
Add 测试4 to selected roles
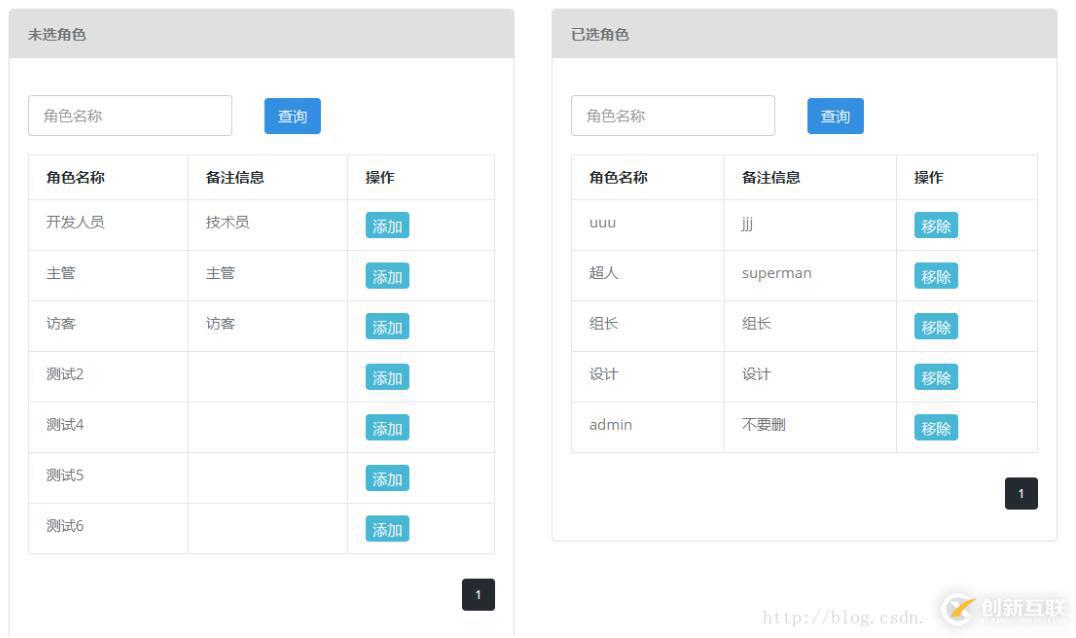(387, 427)
